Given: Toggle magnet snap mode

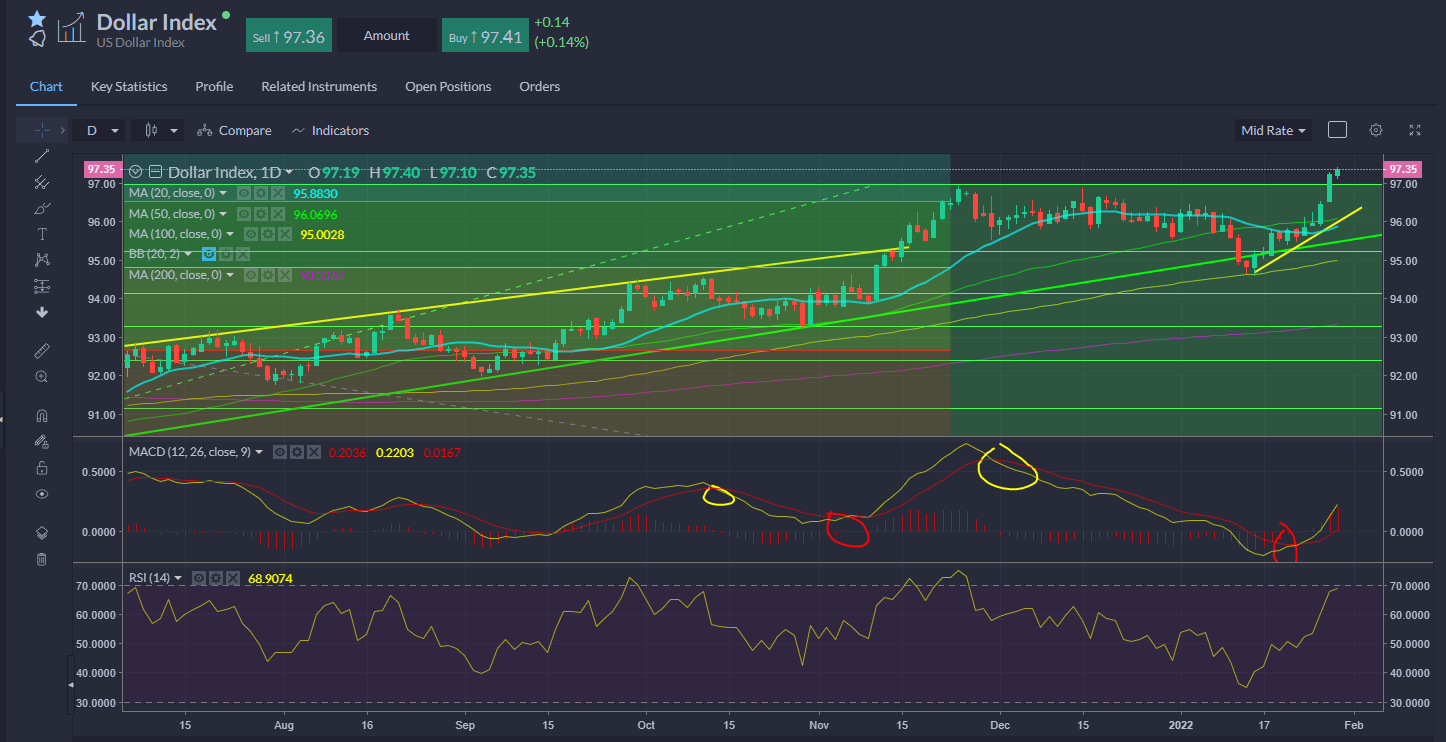Looking at the screenshot, I should coord(41,416).
